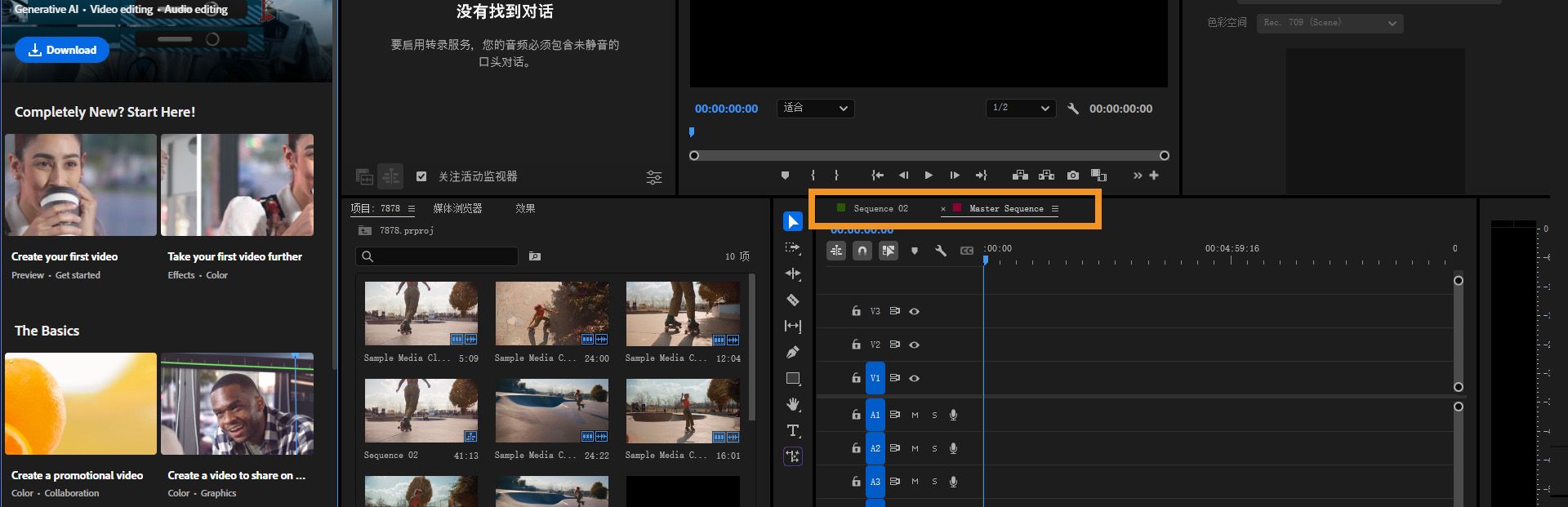Screen dimensions: 1568x507
Task: Mute audio track A1
Action: pyautogui.click(x=915, y=415)
